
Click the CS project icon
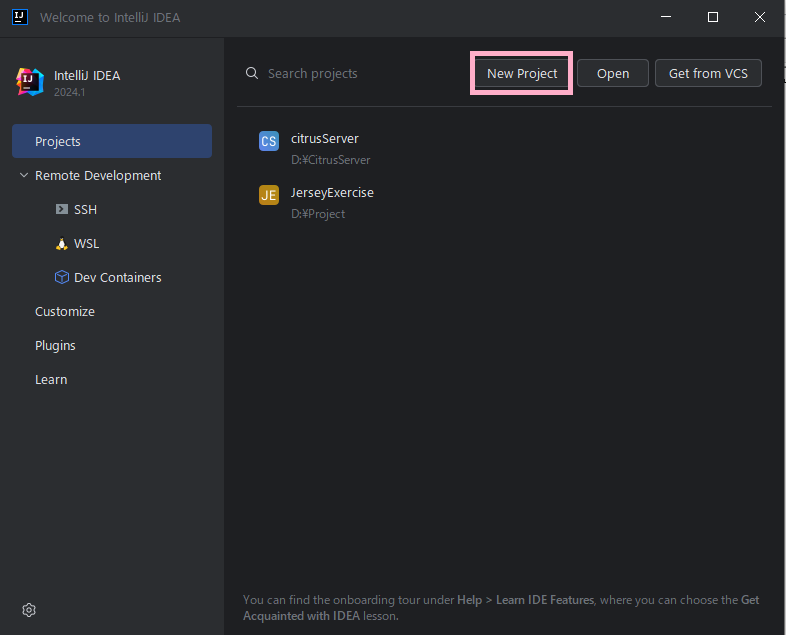click(x=269, y=141)
